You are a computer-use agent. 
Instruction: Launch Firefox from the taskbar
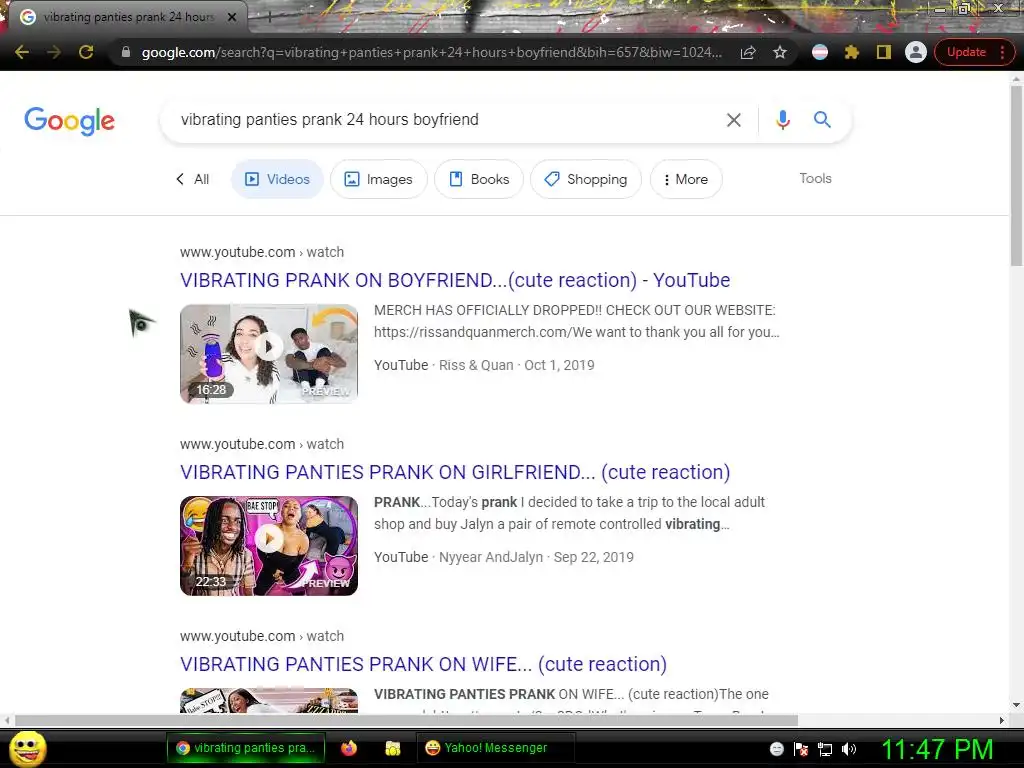[x=349, y=748]
